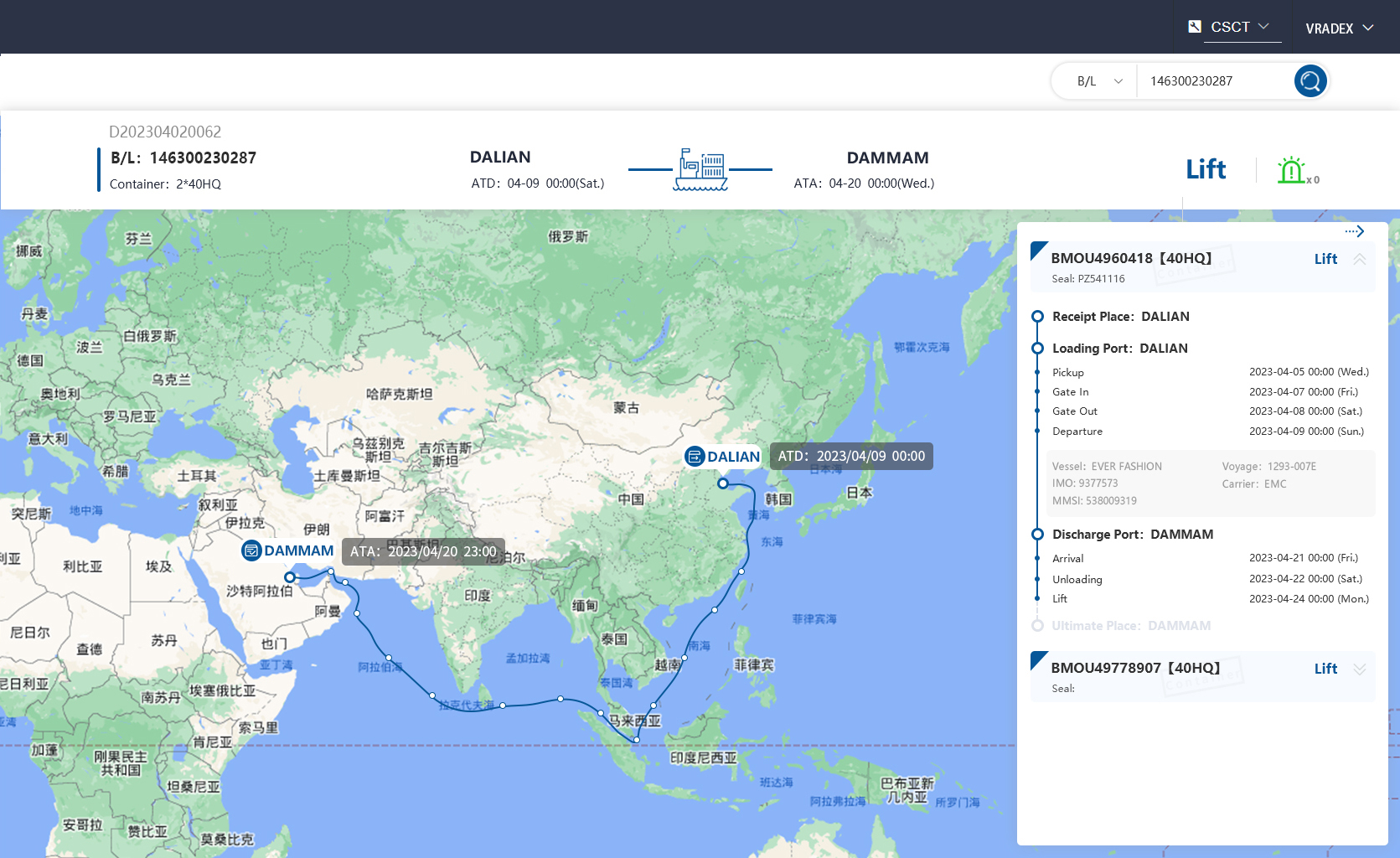Click the container ship icon between ports

[700, 170]
